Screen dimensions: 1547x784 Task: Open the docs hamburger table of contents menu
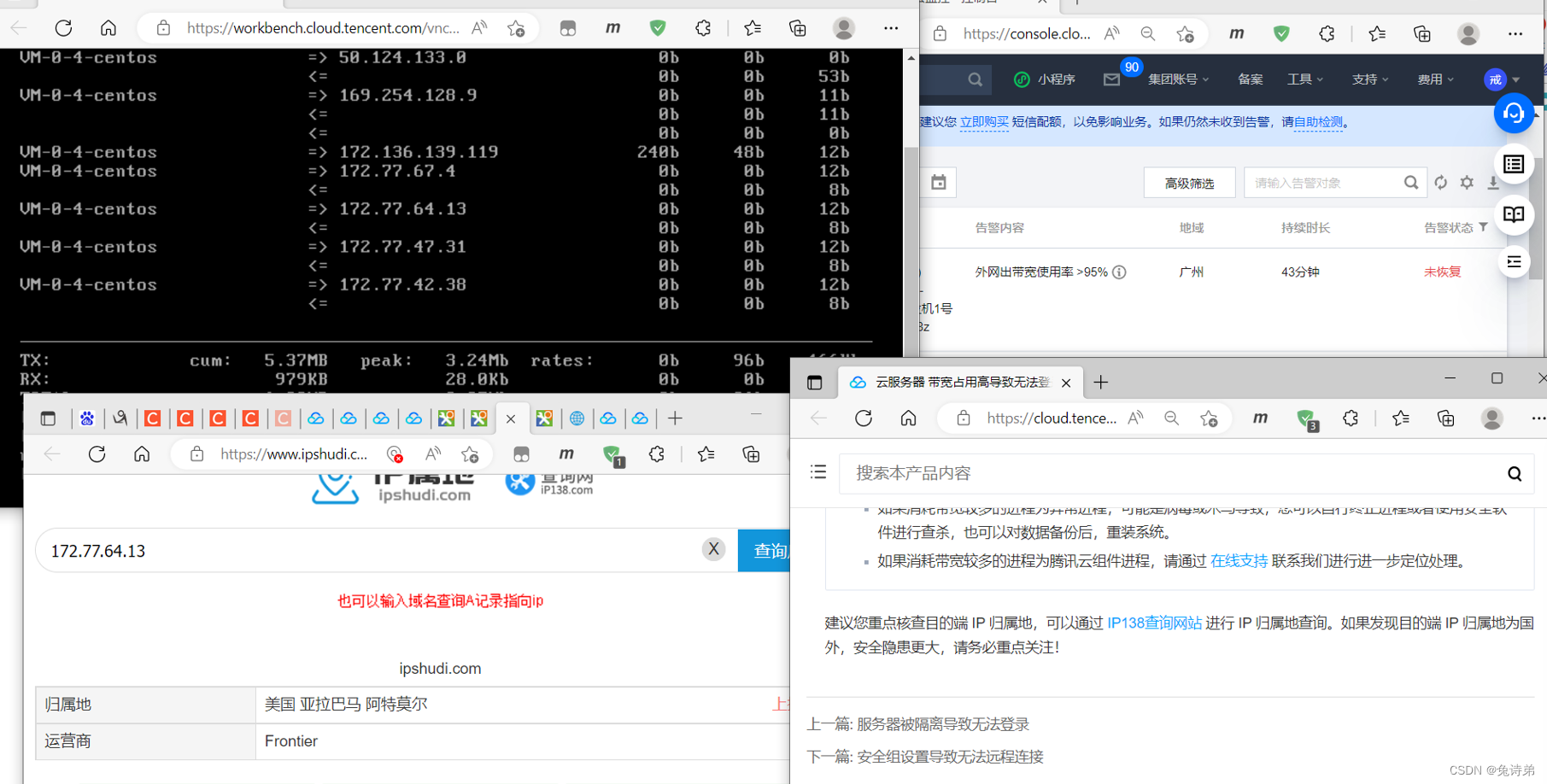coord(818,472)
